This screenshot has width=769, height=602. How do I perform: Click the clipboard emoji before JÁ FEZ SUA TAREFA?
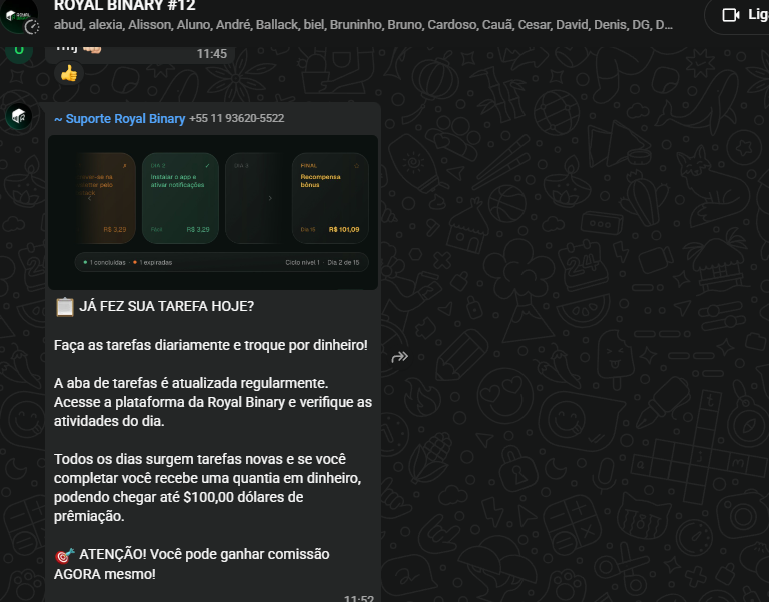(64, 307)
